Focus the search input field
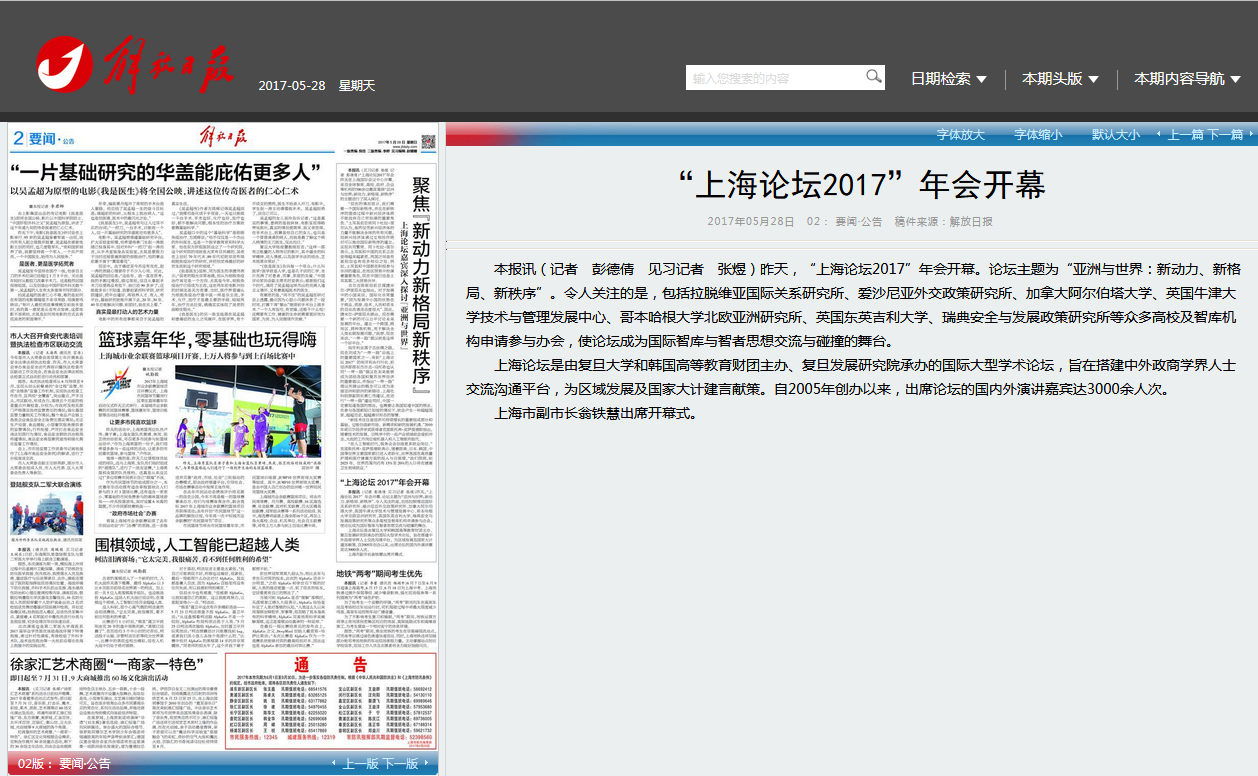The width and height of the screenshot is (1258, 776). coord(775,78)
